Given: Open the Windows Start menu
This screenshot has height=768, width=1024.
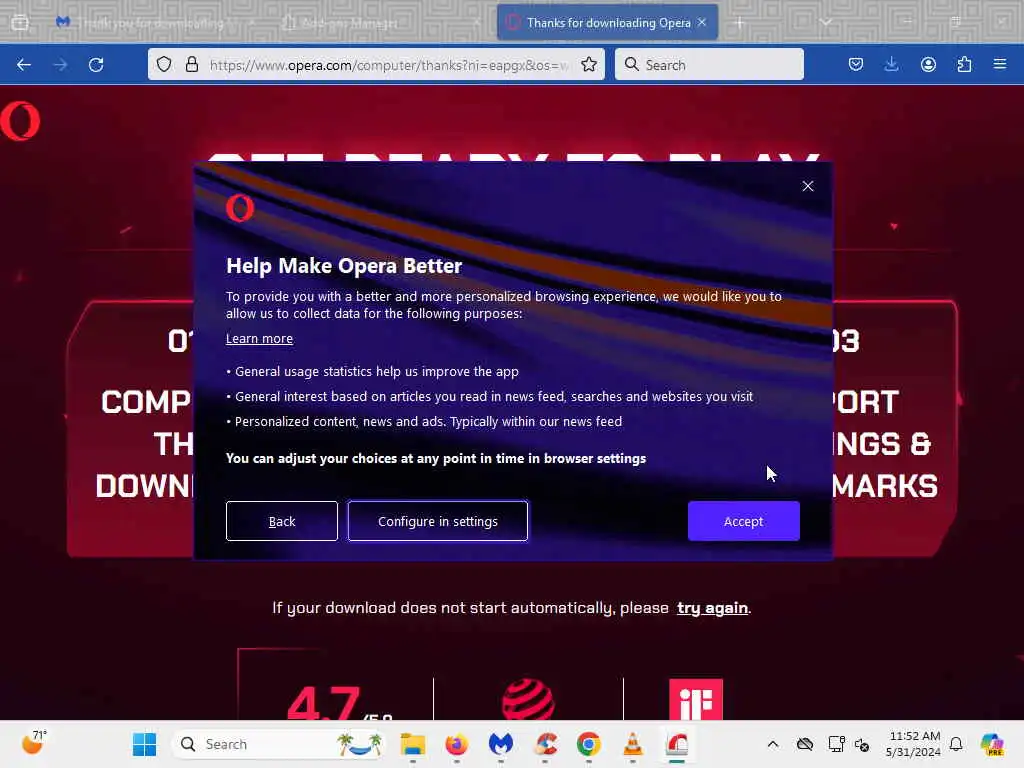Looking at the screenshot, I should [x=144, y=744].
